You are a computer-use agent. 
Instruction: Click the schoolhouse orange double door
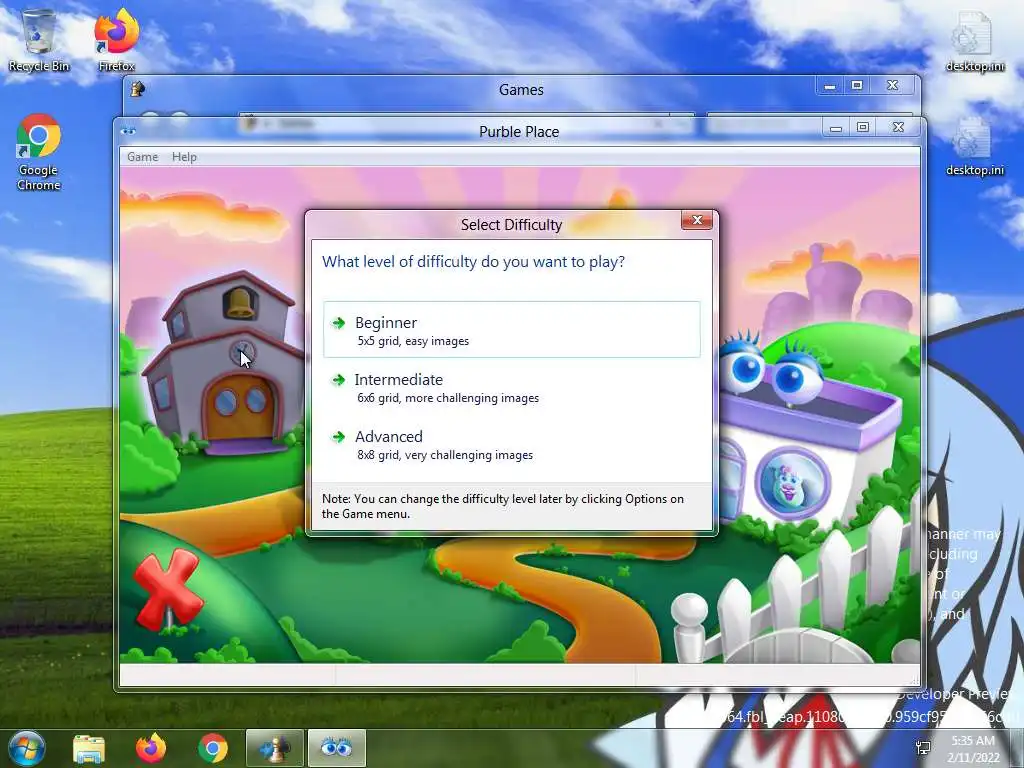click(240, 409)
